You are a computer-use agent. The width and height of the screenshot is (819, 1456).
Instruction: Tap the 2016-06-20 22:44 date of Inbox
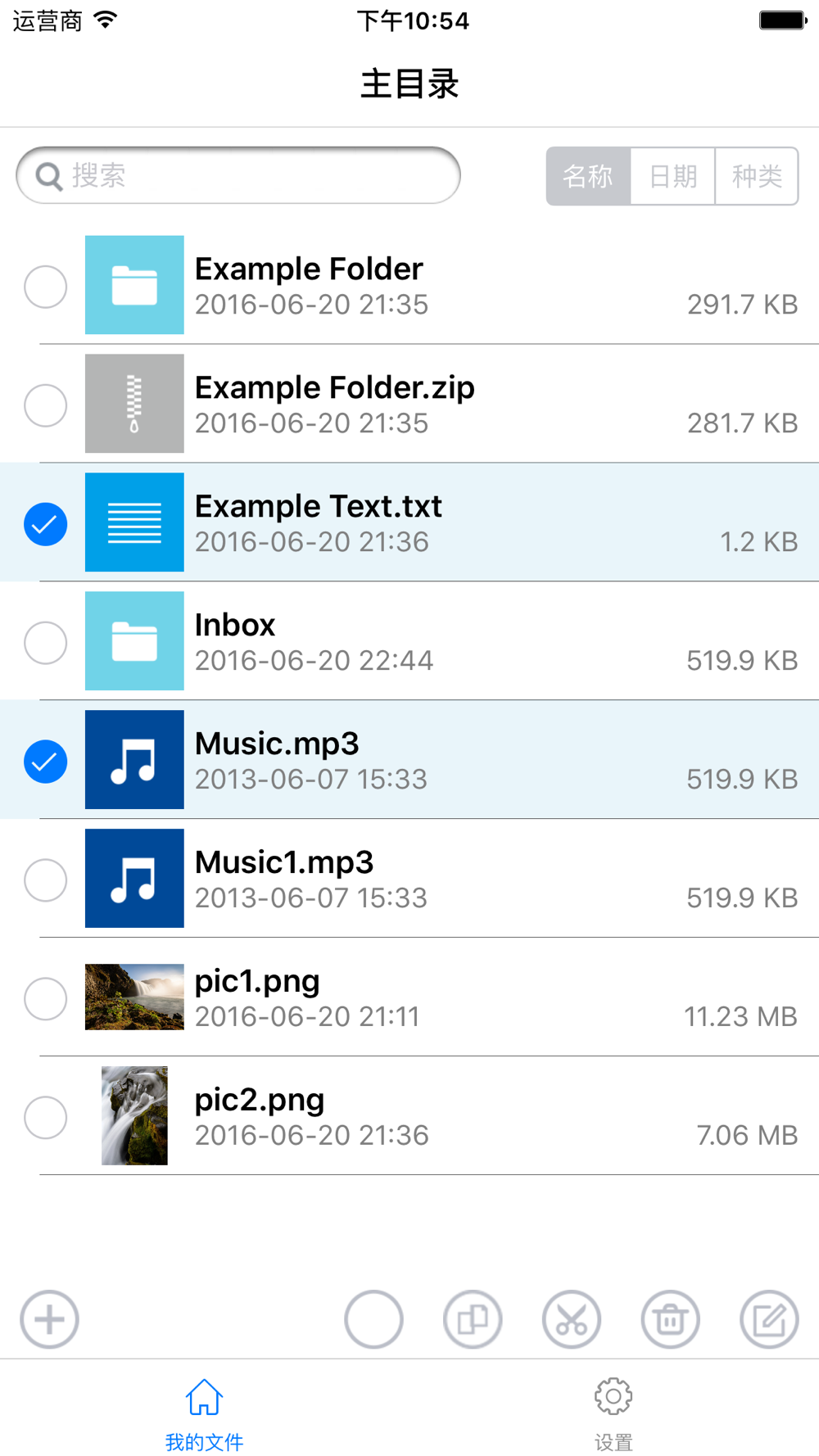(x=314, y=661)
